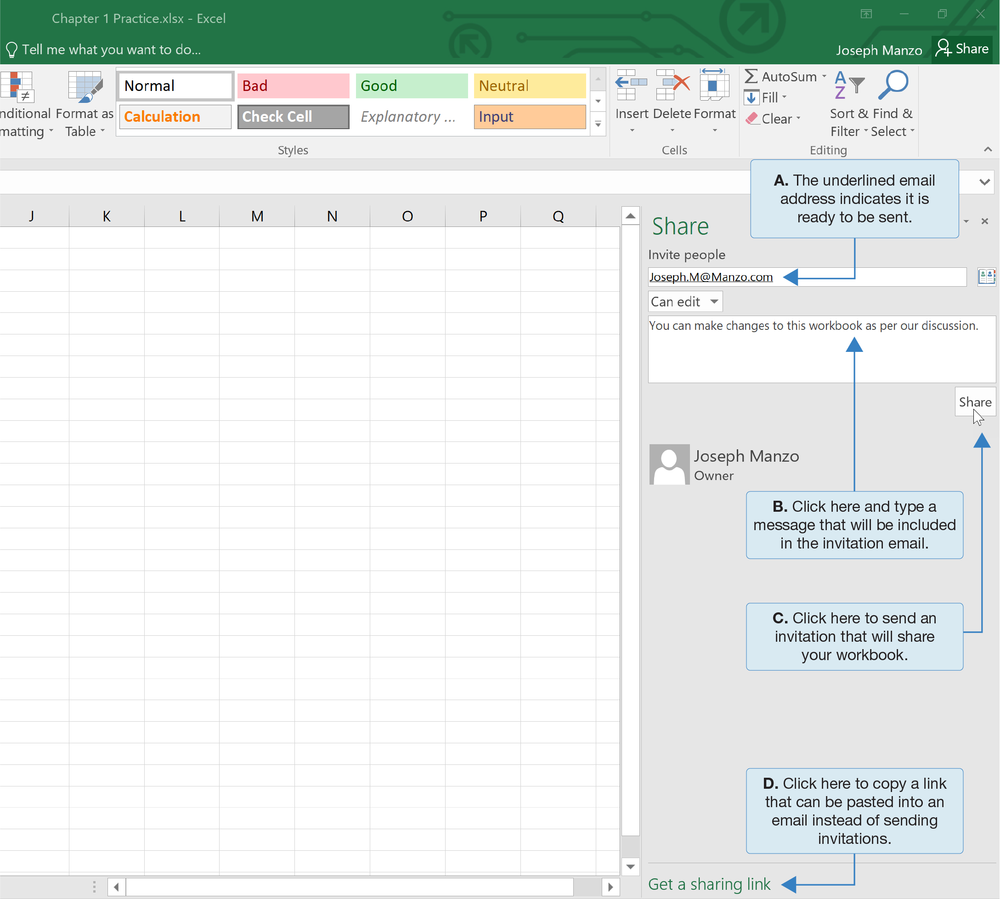Open the Can edit permission dropdown
This screenshot has height=899, width=1000.
(x=685, y=301)
